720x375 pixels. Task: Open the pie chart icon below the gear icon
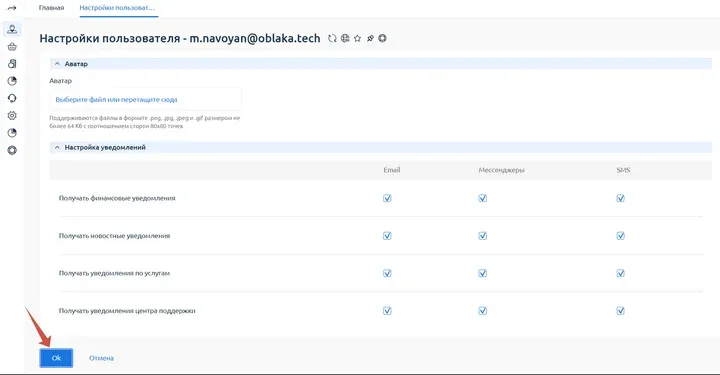(x=12, y=133)
